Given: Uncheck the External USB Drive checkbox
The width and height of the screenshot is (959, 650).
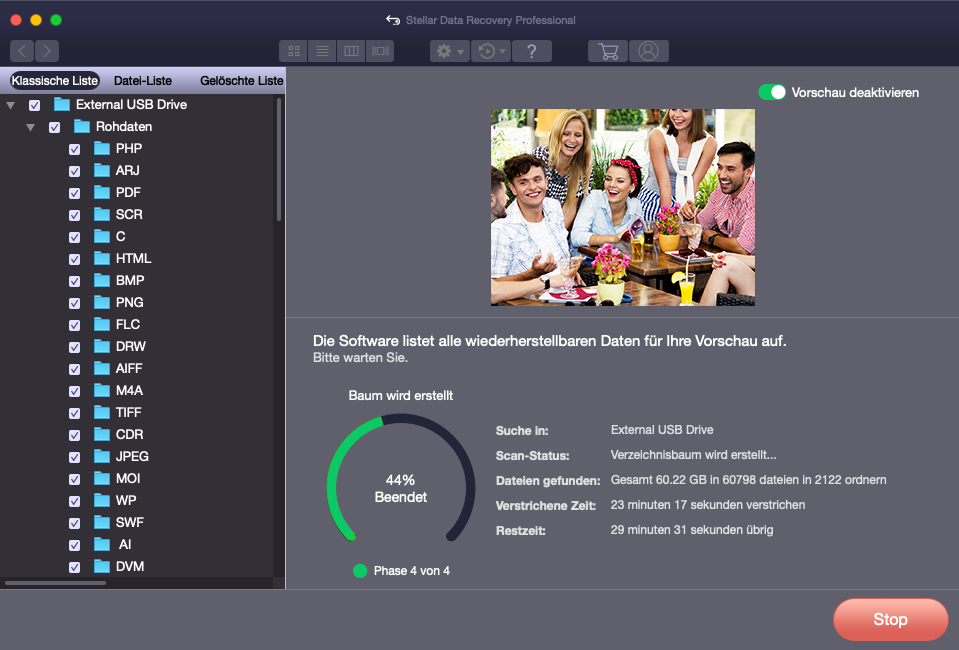Looking at the screenshot, I should 35,105.
